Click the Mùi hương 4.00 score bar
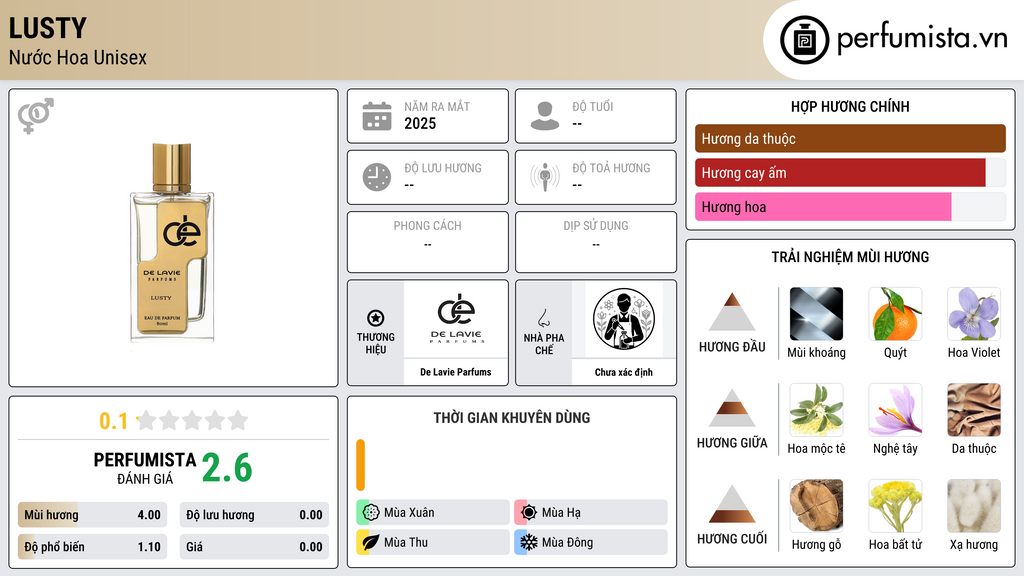Screen dimensions: 1024x576 (x=92, y=515)
